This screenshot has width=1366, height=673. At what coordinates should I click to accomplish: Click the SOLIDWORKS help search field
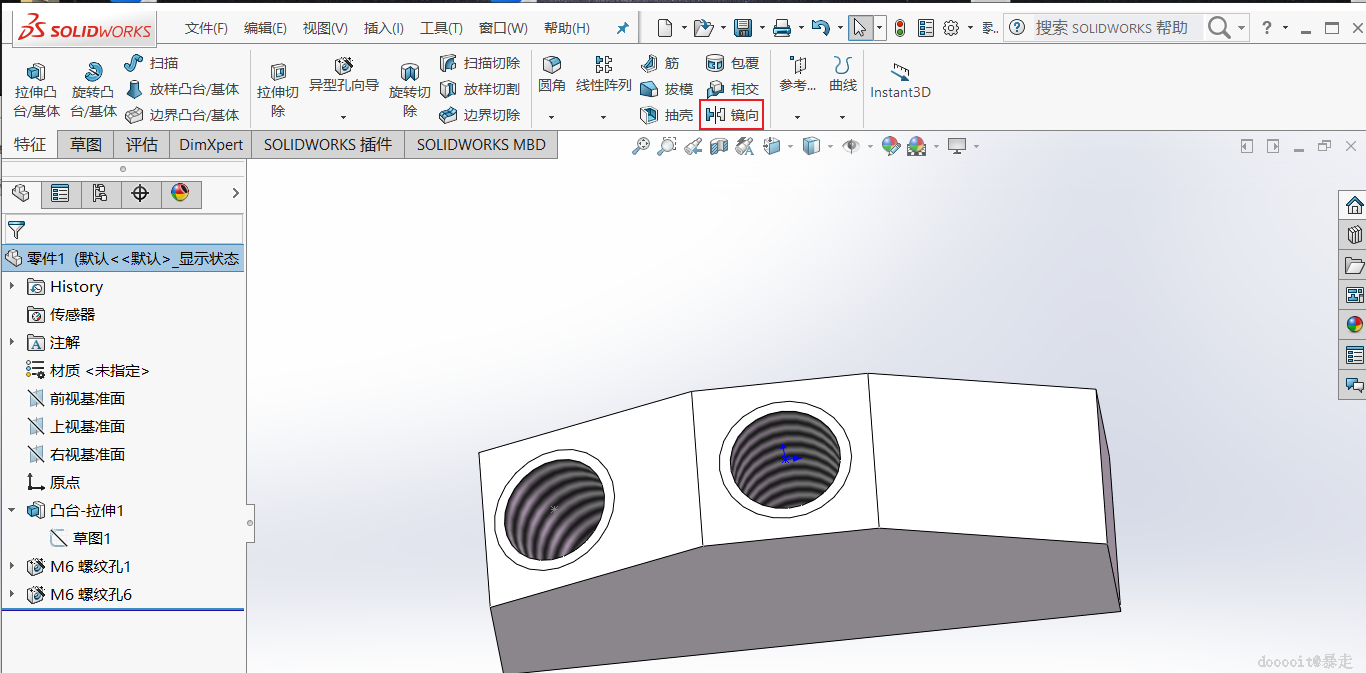[1111, 28]
